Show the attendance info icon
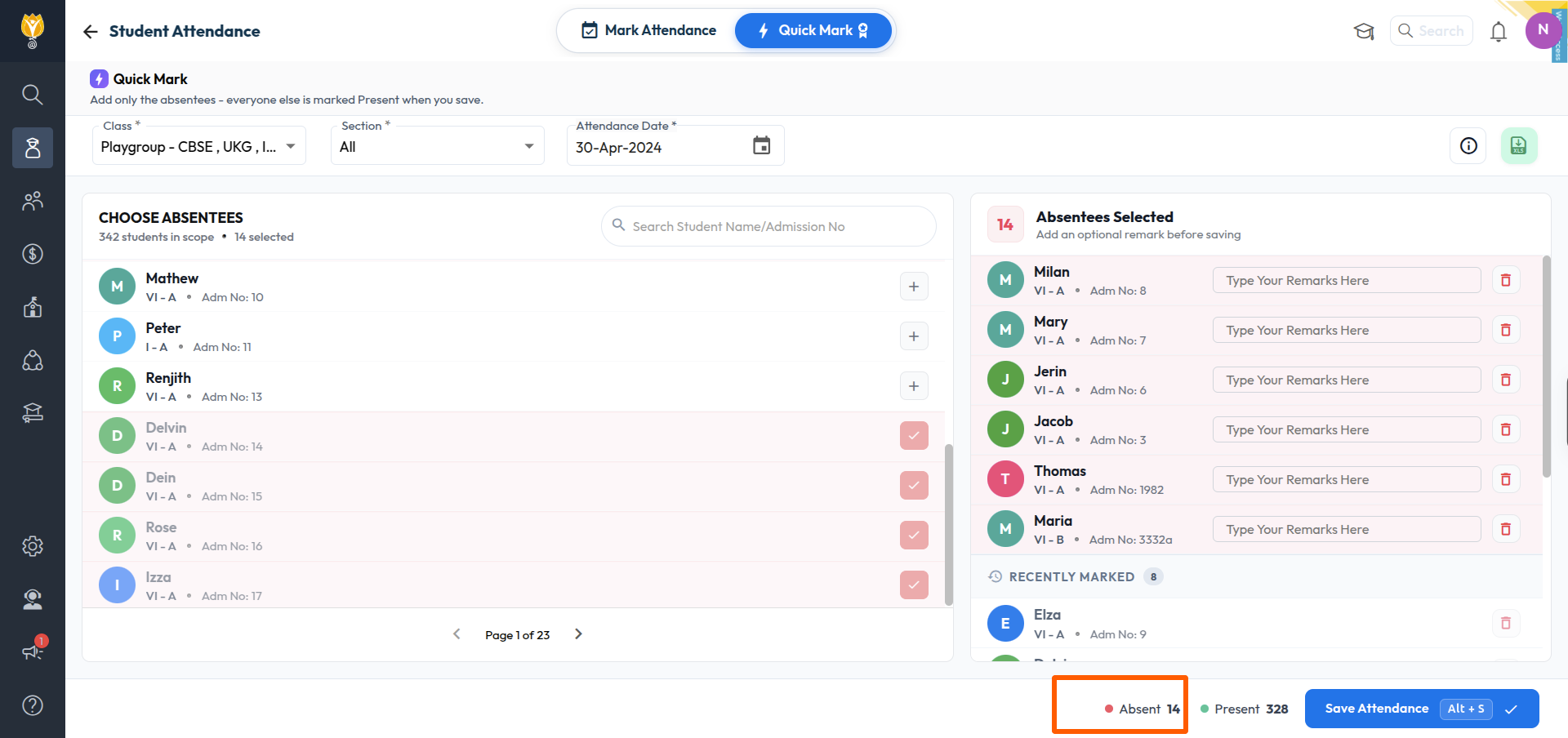 click(1468, 146)
